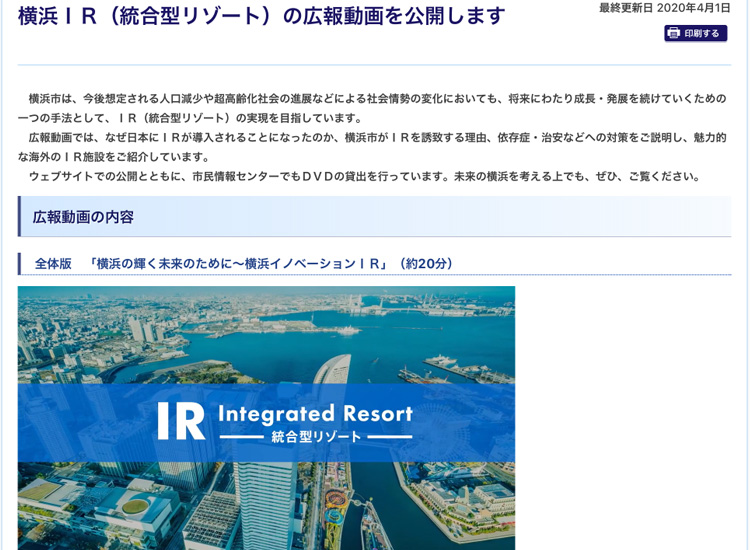Select the page title 横浜IR（統合型リゾート）の広報動画を公開します
The height and width of the screenshot is (550, 750).
click(x=261, y=17)
